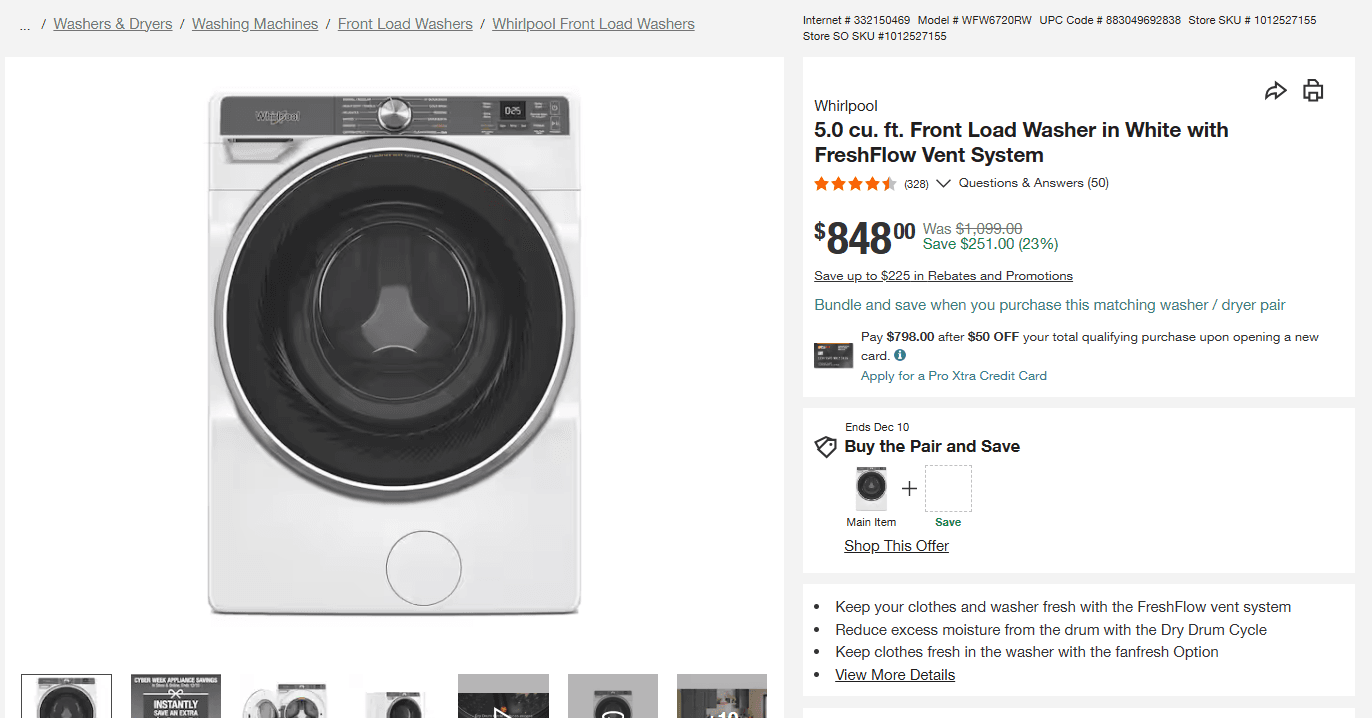Screen dimensions: 1372x718
Task: Click Shop This Offer
Action: pyautogui.click(x=896, y=545)
